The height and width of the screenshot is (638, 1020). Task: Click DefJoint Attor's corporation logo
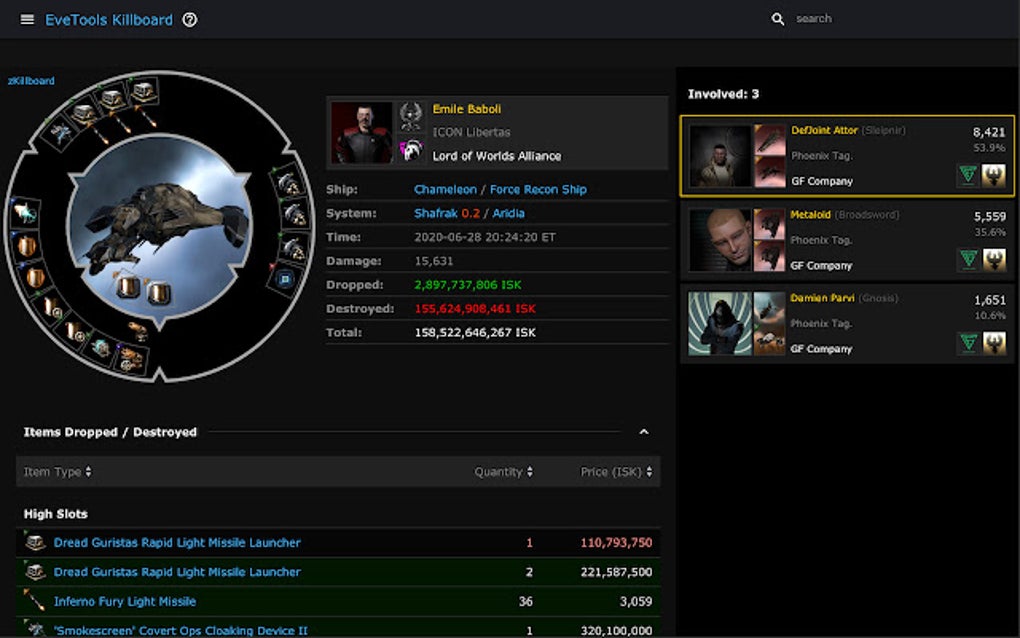[x=968, y=175]
